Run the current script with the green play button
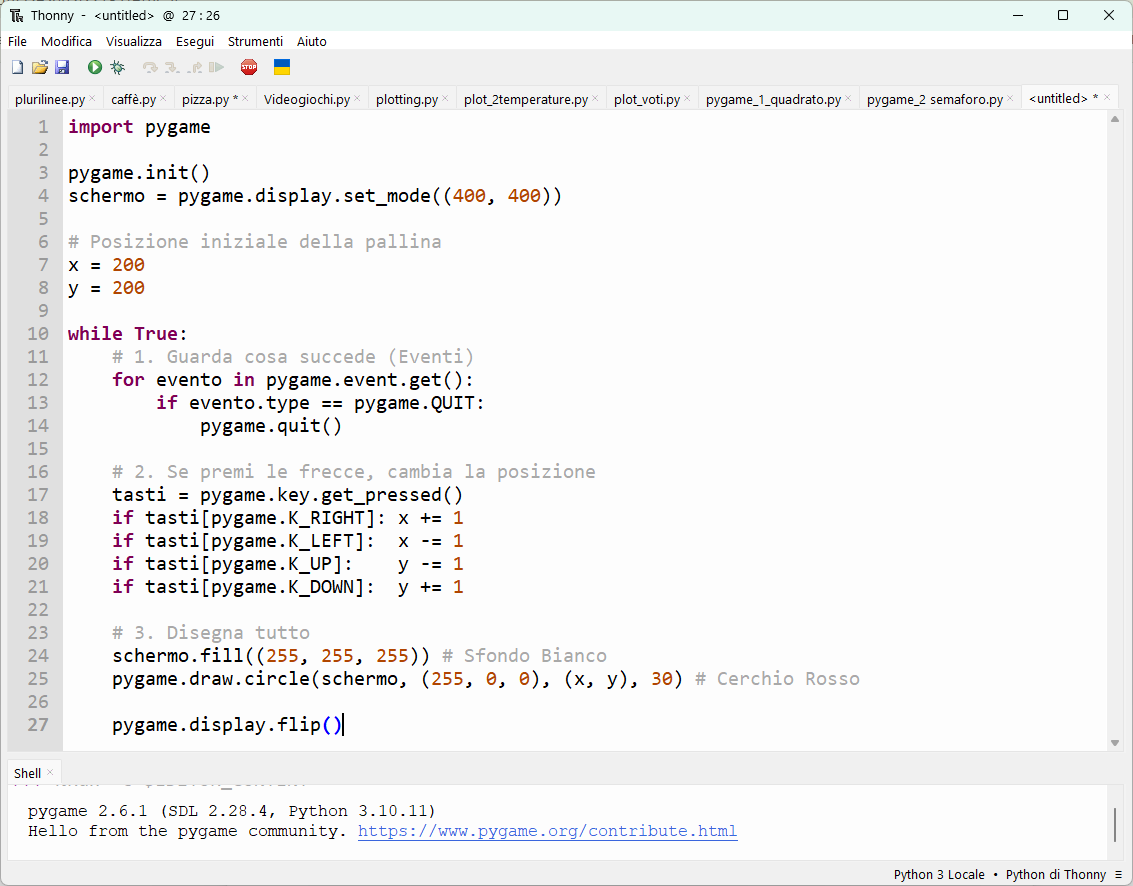The image size is (1133, 886). click(x=95, y=67)
